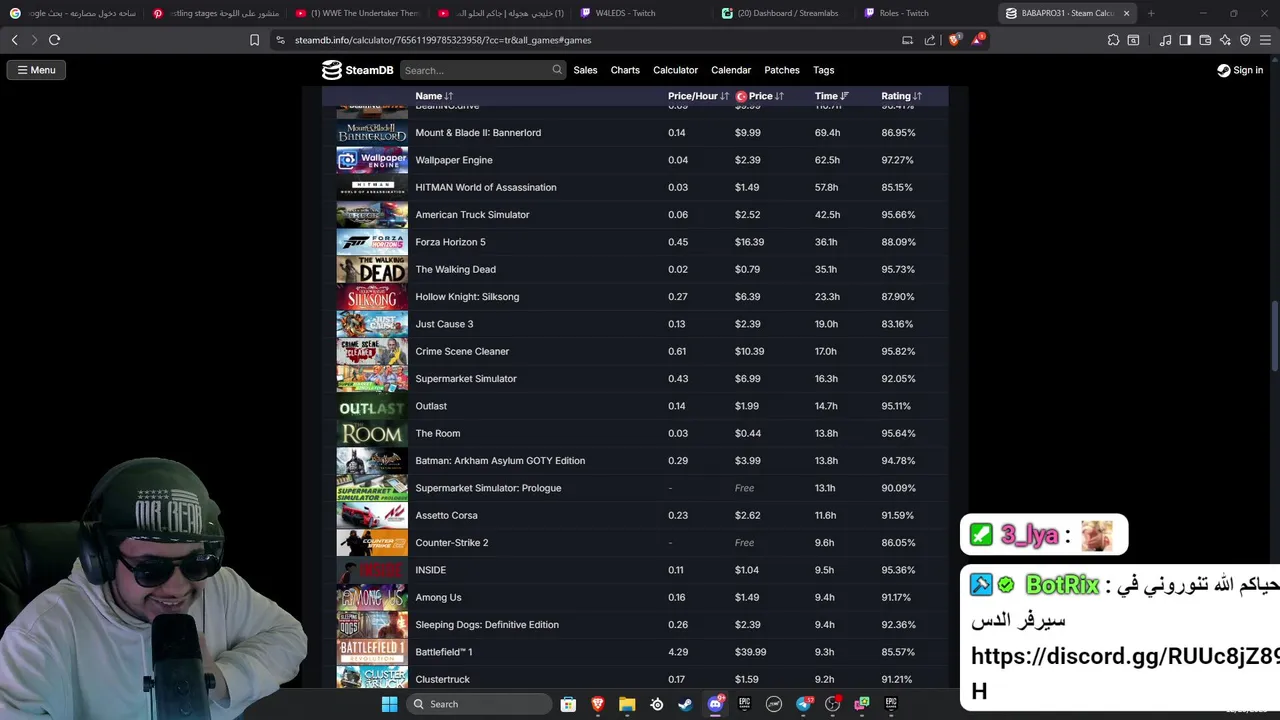Click the Outlast game thumbnail
The image size is (1280, 720).
(x=372, y=406)
